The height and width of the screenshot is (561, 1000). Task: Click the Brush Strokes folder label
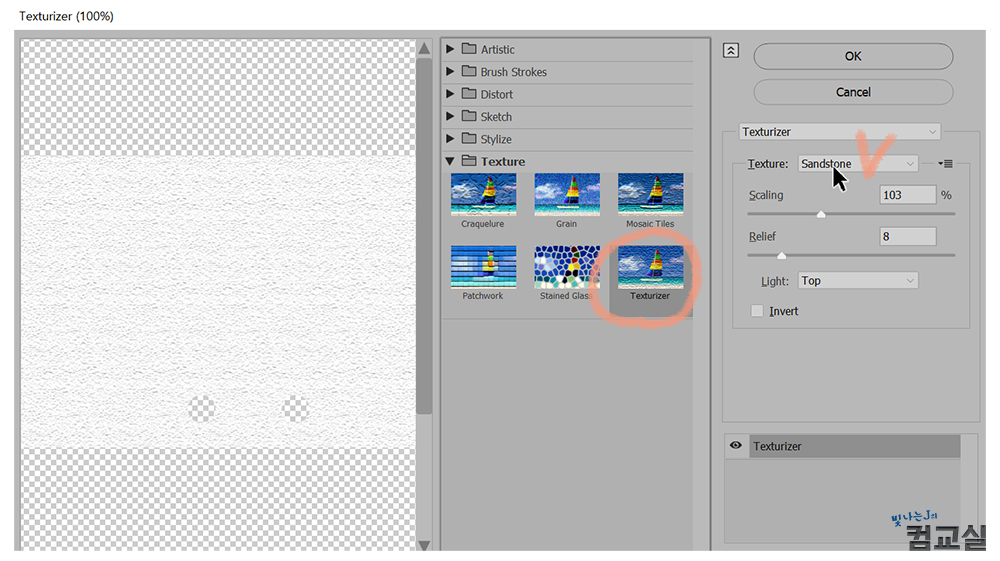coord(513,72)
